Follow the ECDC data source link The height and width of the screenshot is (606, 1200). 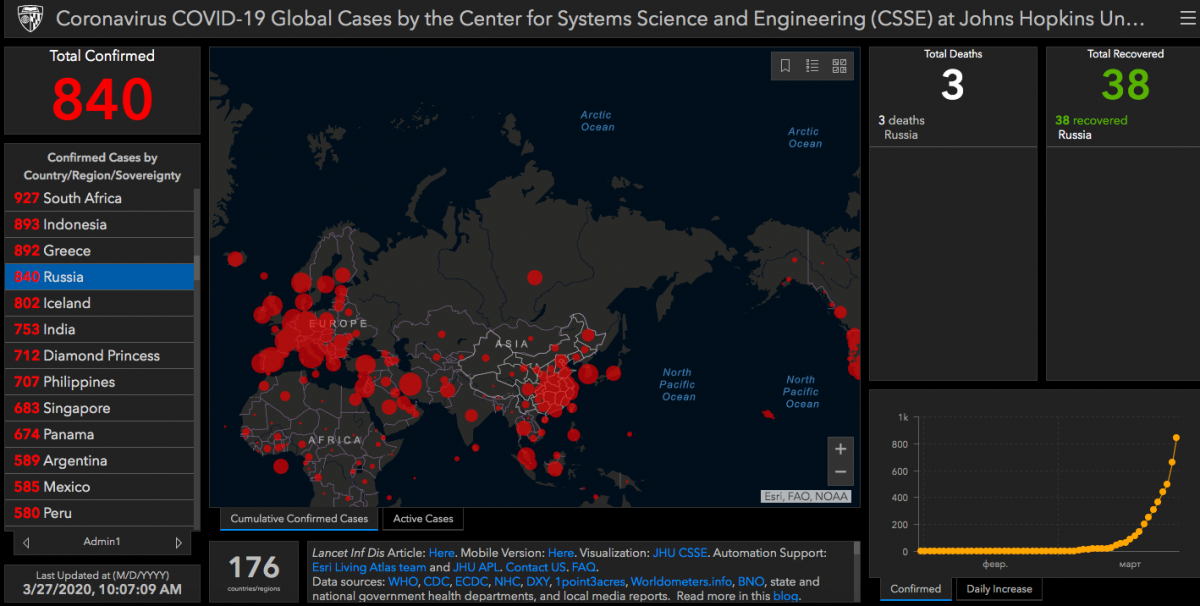tap(471, 581)
